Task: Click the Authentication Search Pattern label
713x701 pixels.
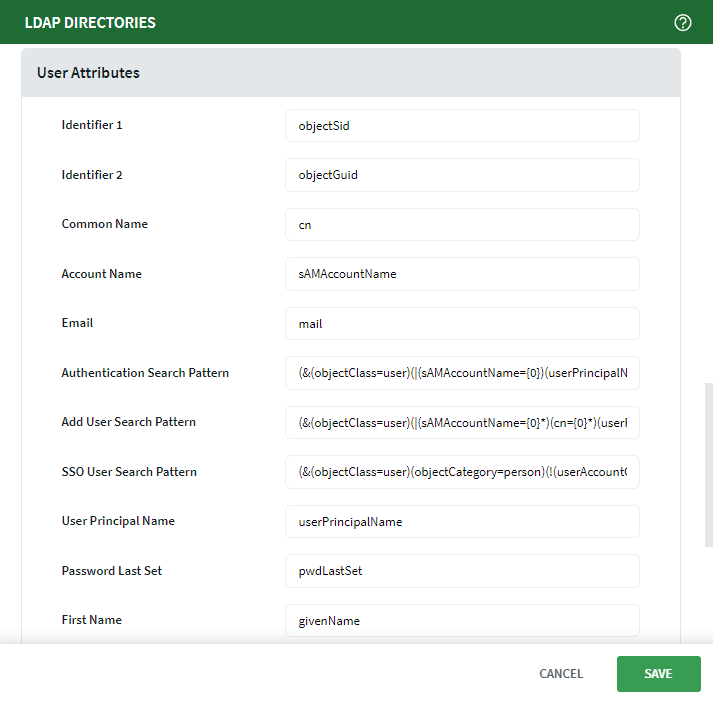Action: coord(145,373)
